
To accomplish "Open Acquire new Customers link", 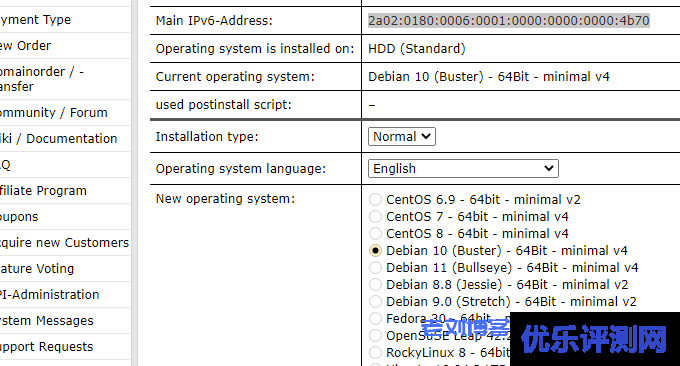I will point(65,243).
